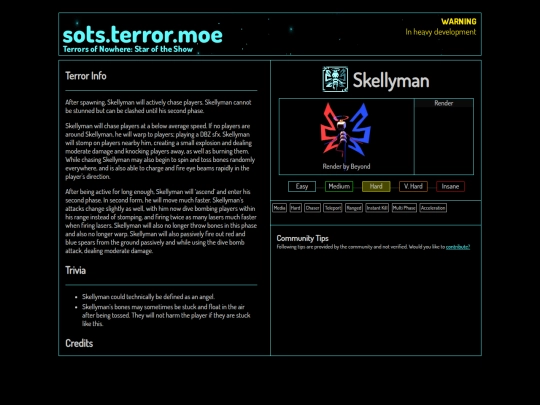Click the paragraph starting 'Skellyman will chase players'
This screenshot has width=540, height=405.
pyautogui.click(x=160, y=151)
